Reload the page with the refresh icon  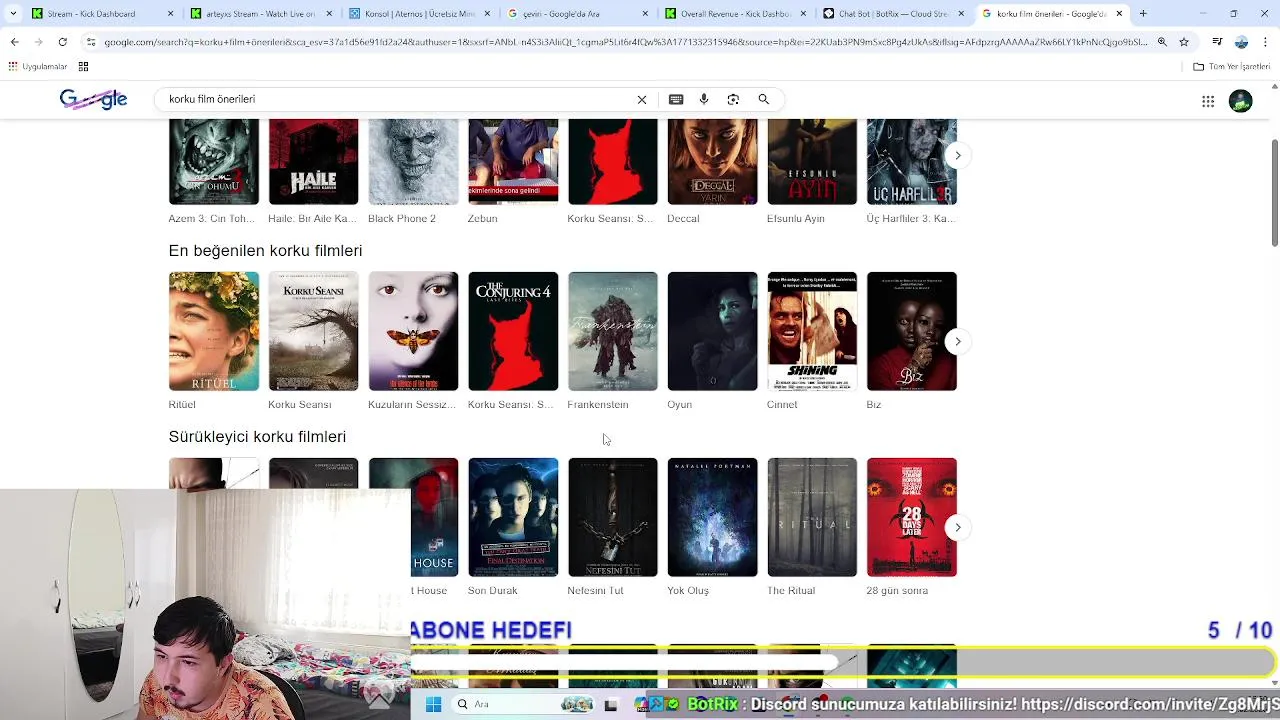[62, 42]
